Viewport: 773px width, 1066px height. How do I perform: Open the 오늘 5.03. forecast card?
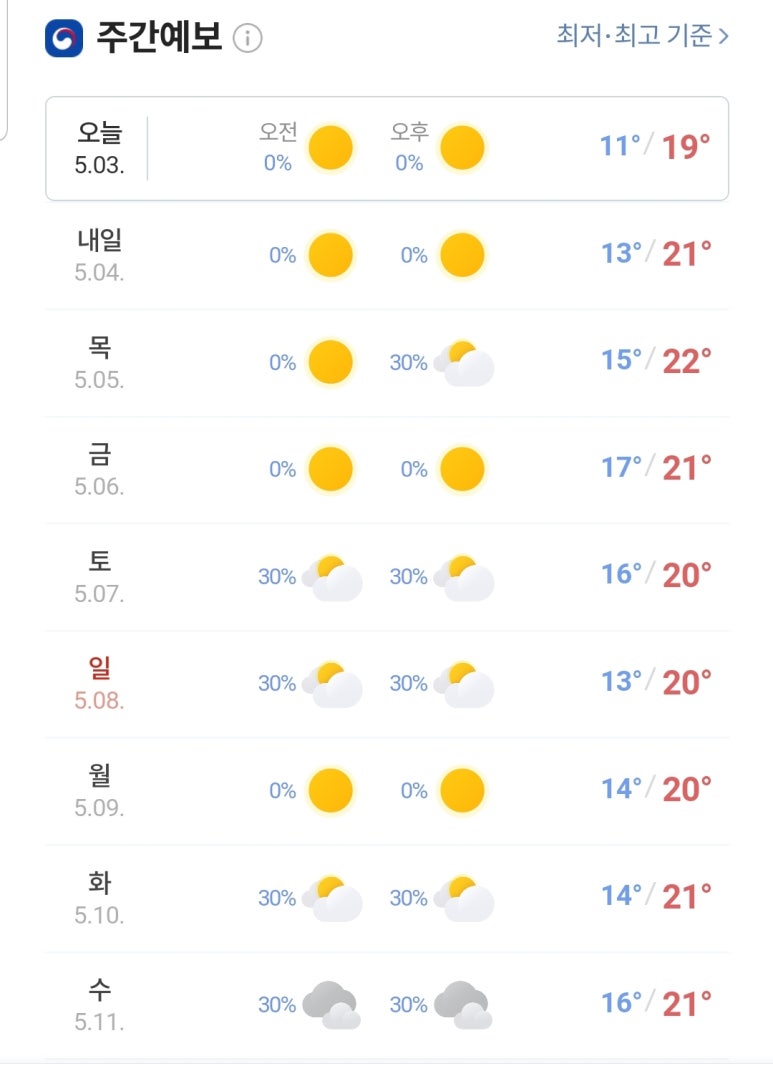click(387, 148)
